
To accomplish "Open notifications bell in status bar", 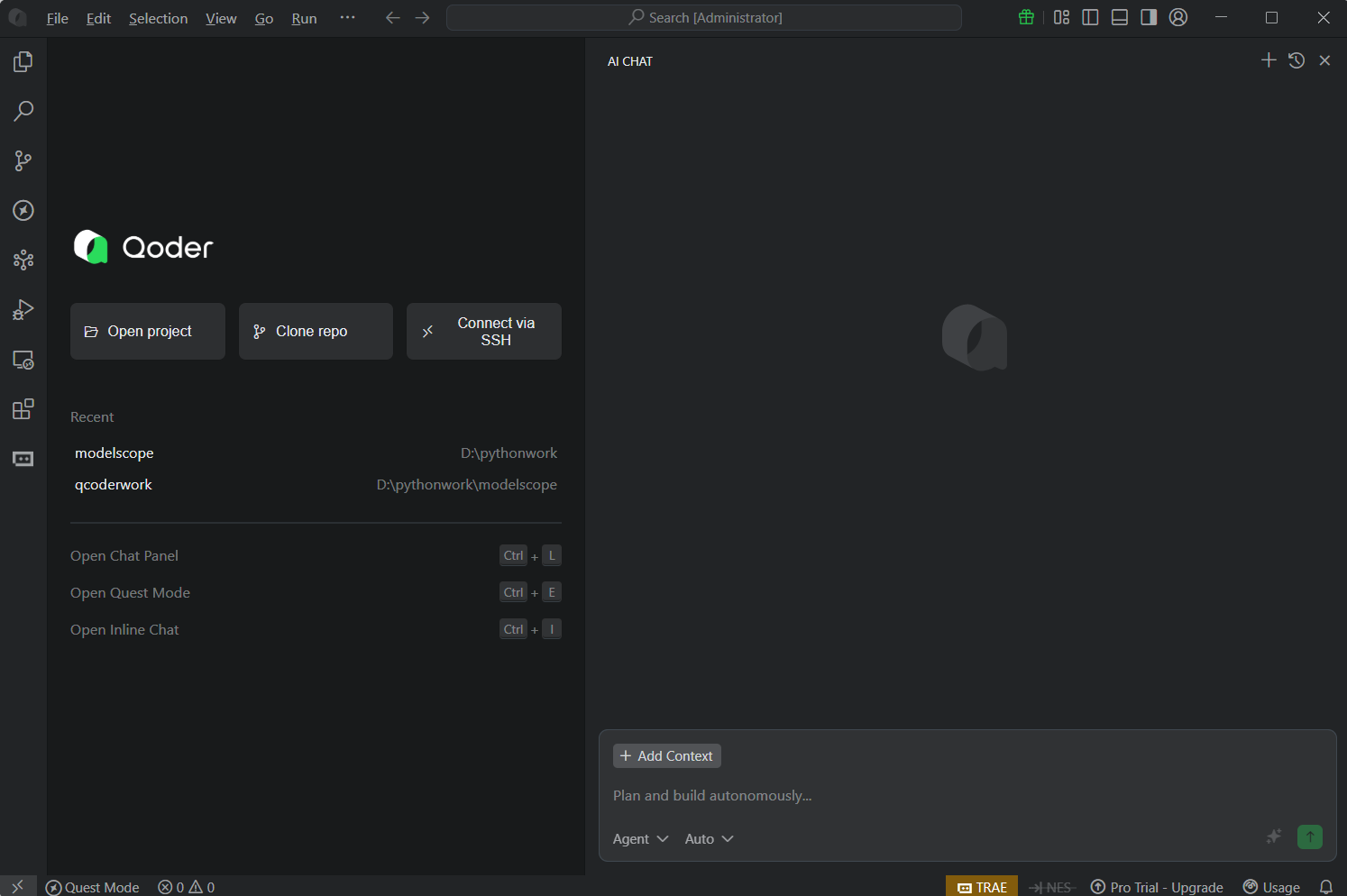I will (x=1326, y=887).
